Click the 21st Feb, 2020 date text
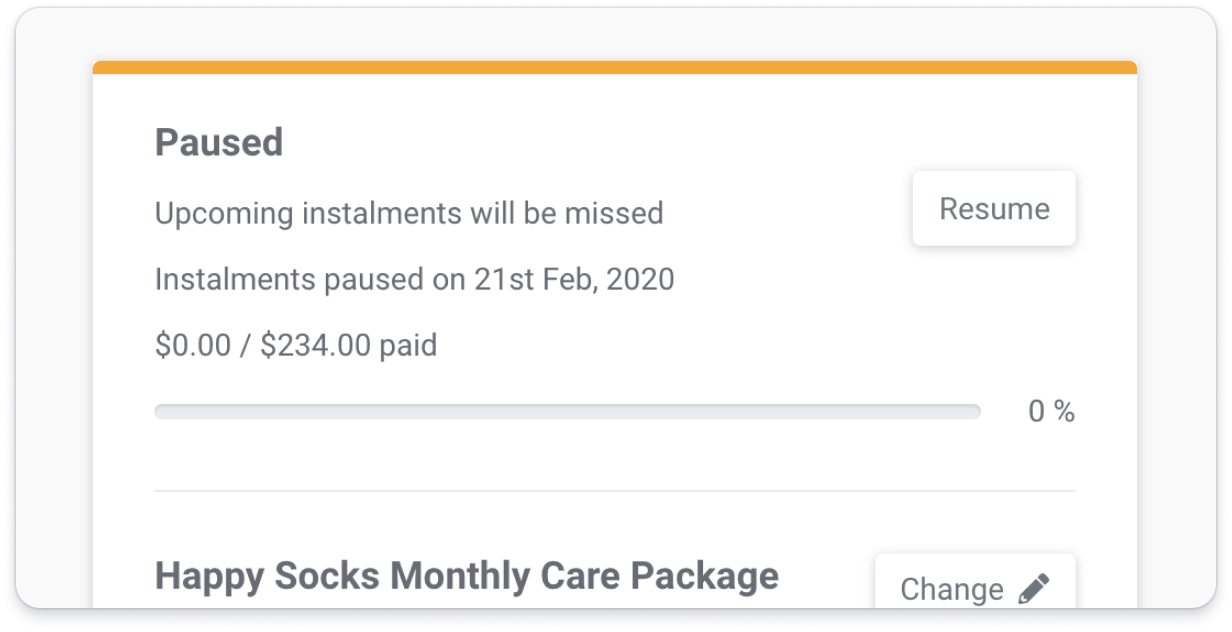Image resolution: width=1232 pixels, height=632 pixels. point(574,279)
